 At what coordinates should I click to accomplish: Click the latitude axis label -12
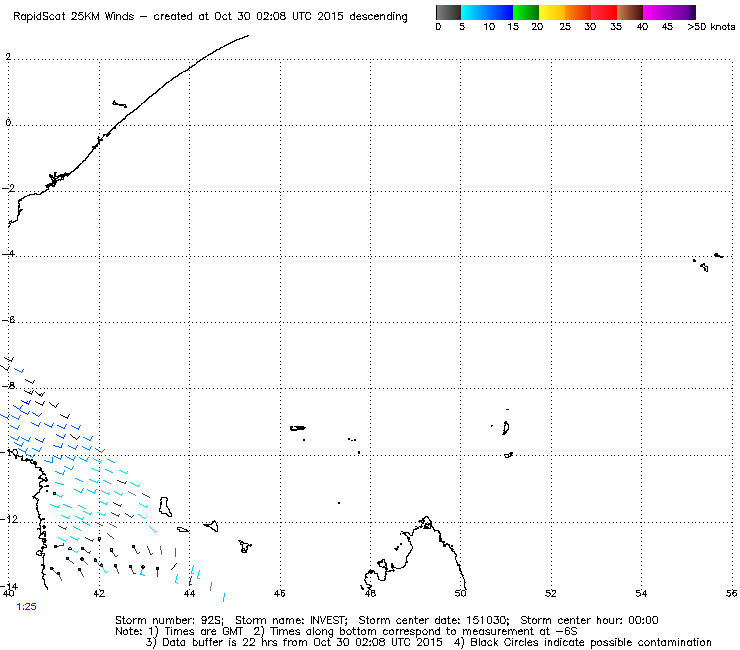(9, 519)
